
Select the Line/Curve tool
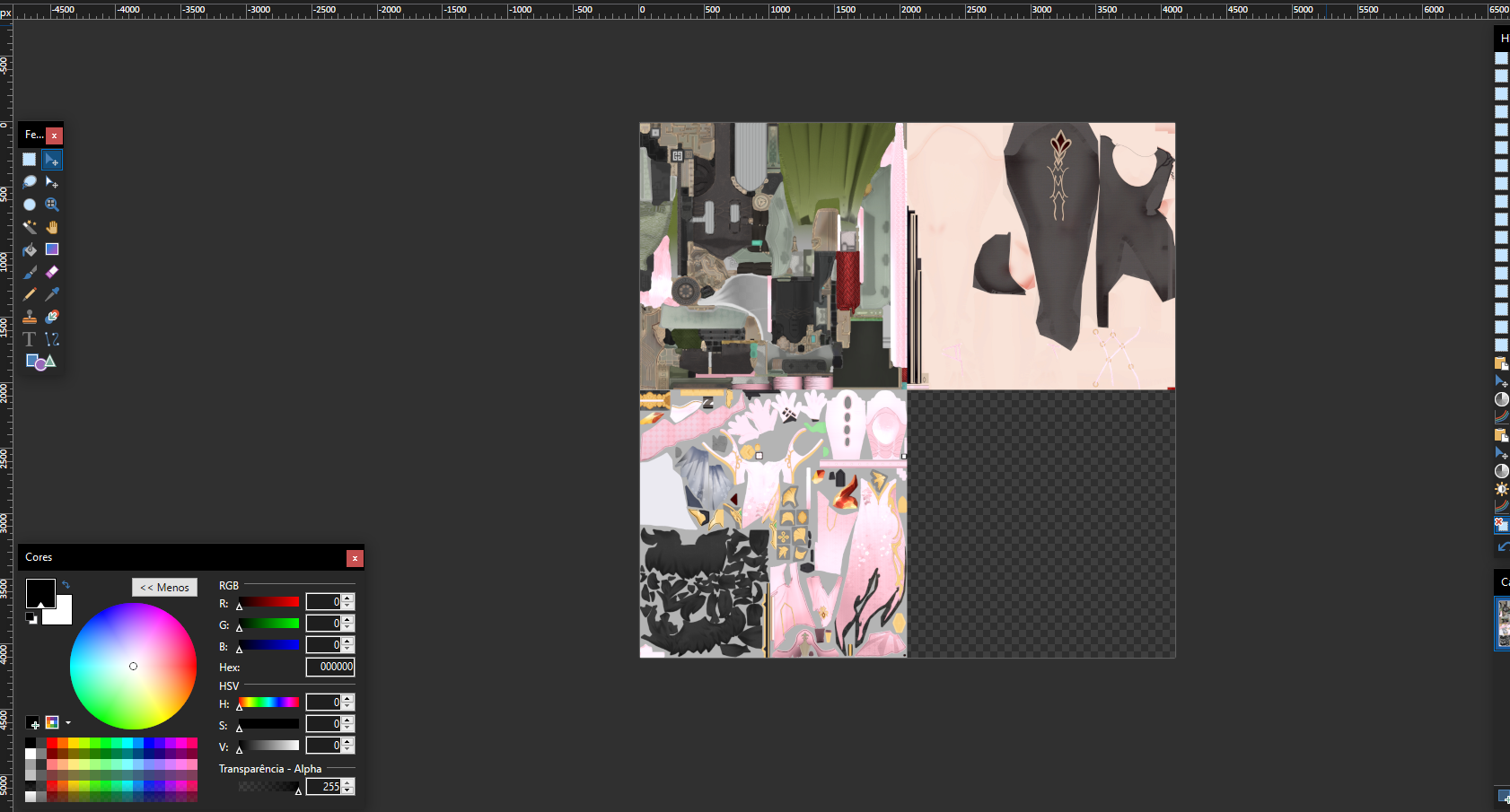tap(52, 339)
